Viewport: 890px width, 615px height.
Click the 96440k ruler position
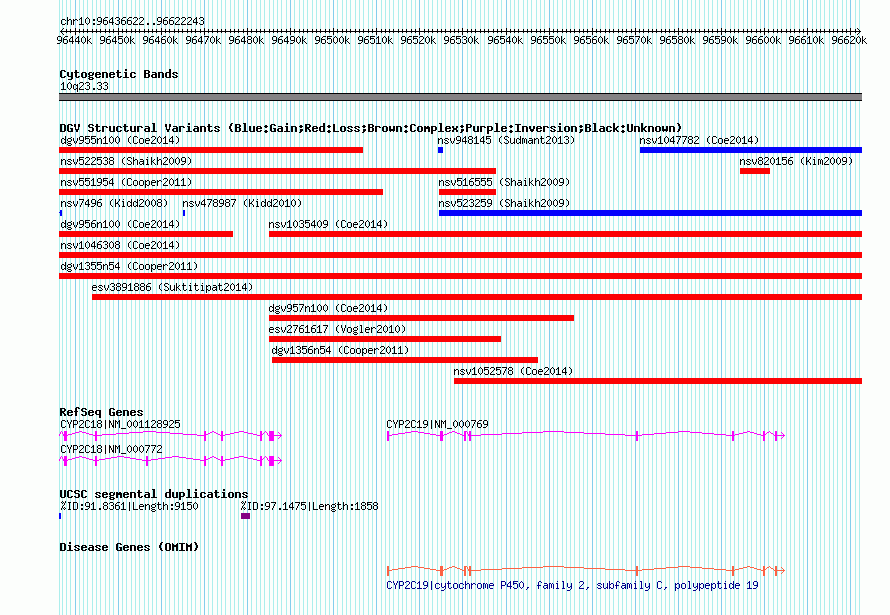coord(74,40)
